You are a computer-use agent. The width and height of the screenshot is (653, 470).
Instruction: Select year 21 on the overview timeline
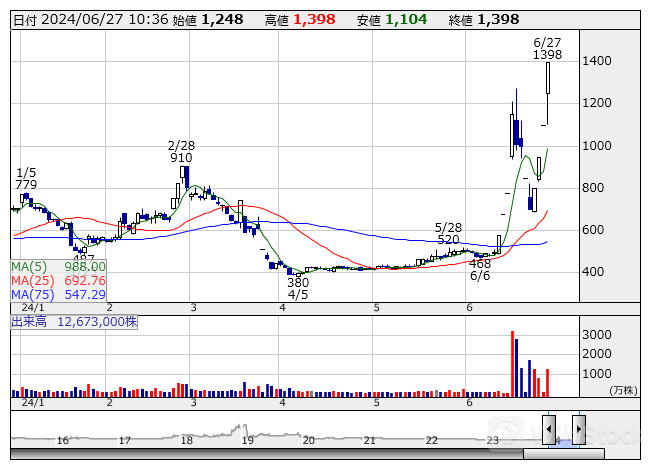pyautogui.click(x=371, y=440)
